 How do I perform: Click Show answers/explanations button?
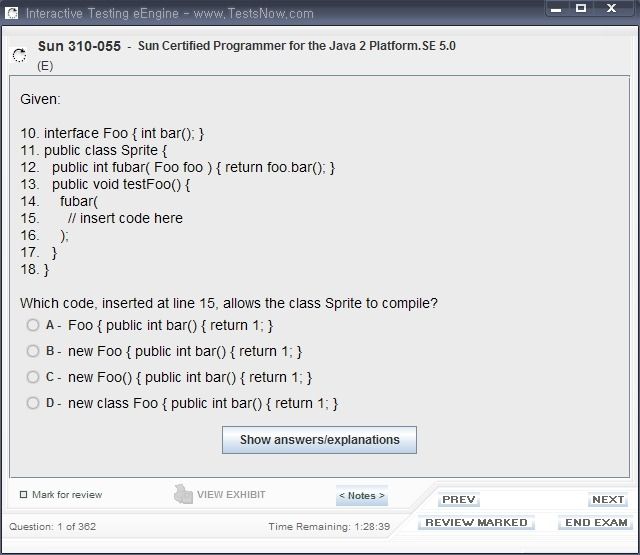[319, 440]
